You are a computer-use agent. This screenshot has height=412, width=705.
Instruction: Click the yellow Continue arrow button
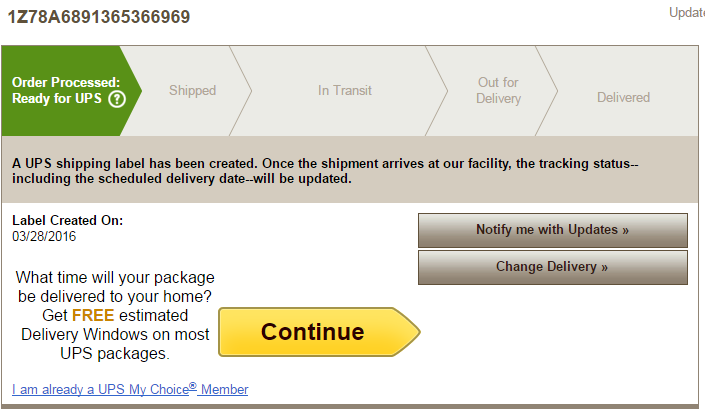[x=319, y=332]
